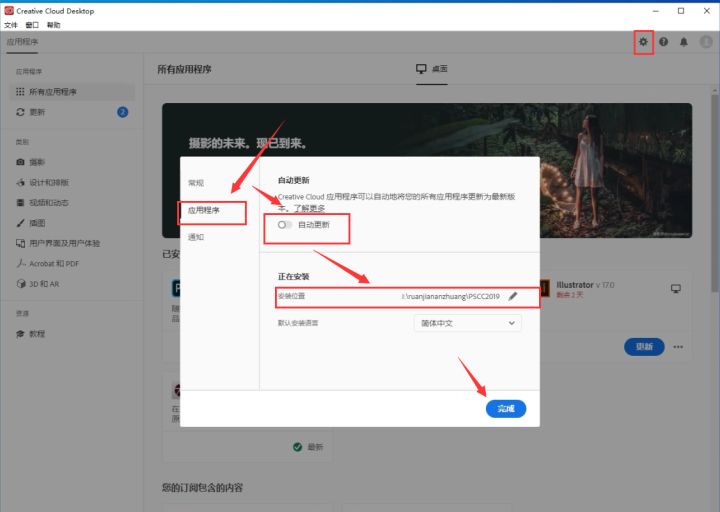Select 所有应用程序 in the sidebar

(72, 92)
